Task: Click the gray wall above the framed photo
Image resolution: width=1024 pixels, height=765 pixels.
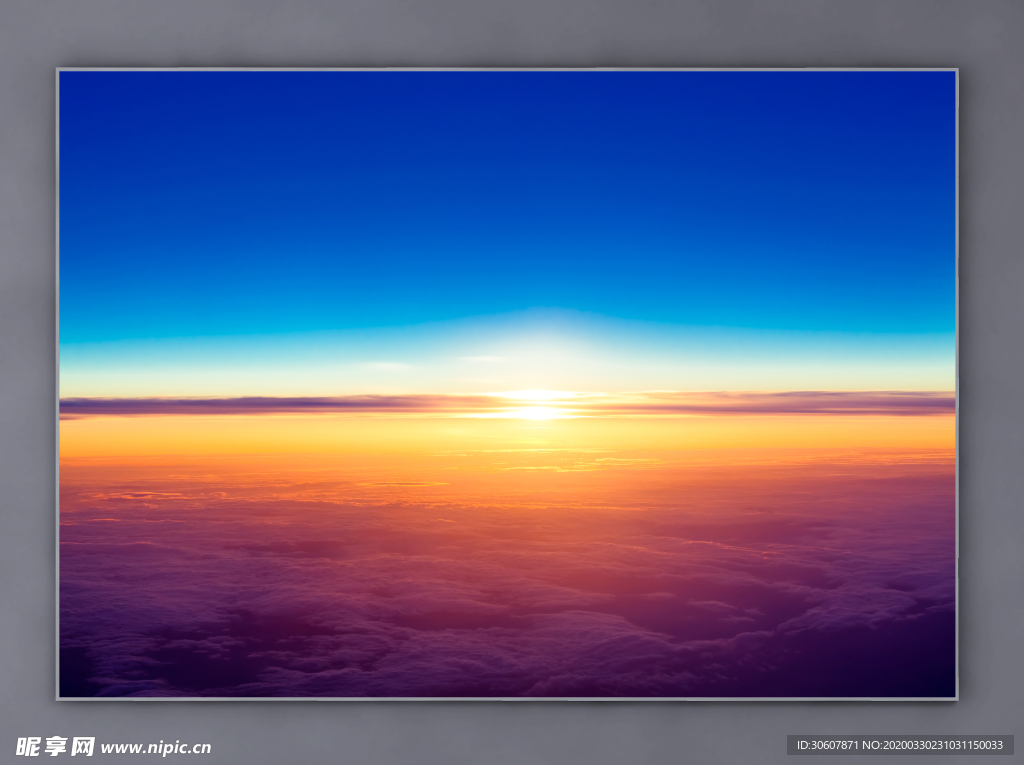Action: tap(507, 33)
